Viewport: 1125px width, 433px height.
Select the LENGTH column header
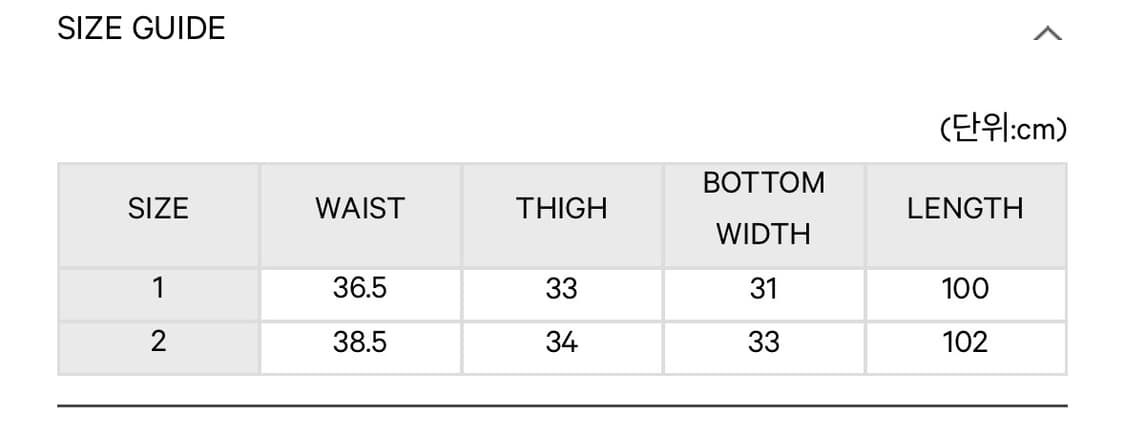965,209
